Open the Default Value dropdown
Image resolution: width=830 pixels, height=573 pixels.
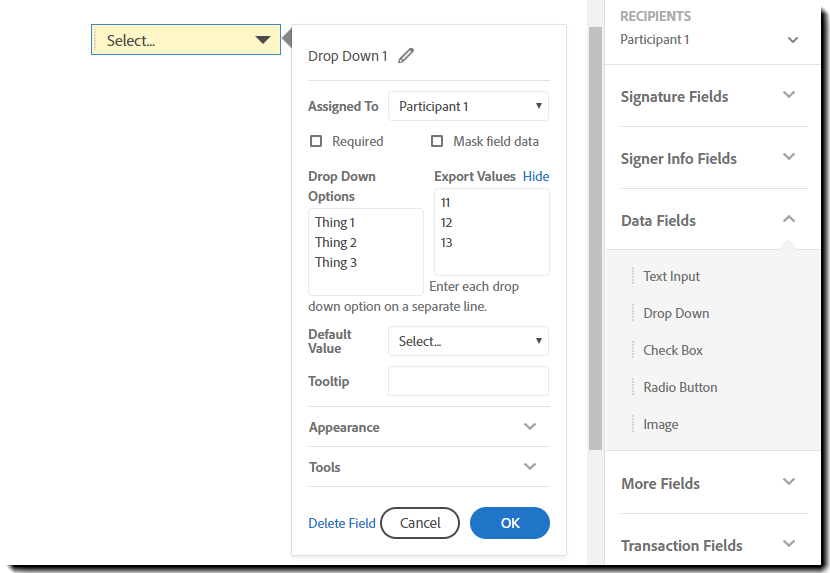[468, 341]
